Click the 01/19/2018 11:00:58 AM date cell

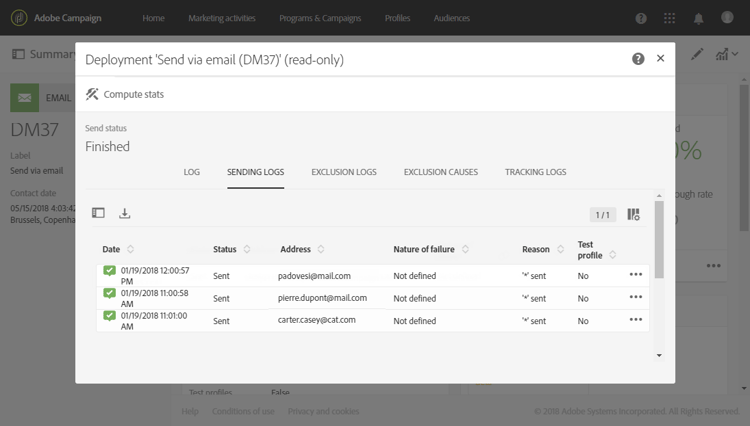(x=154, y=298)
